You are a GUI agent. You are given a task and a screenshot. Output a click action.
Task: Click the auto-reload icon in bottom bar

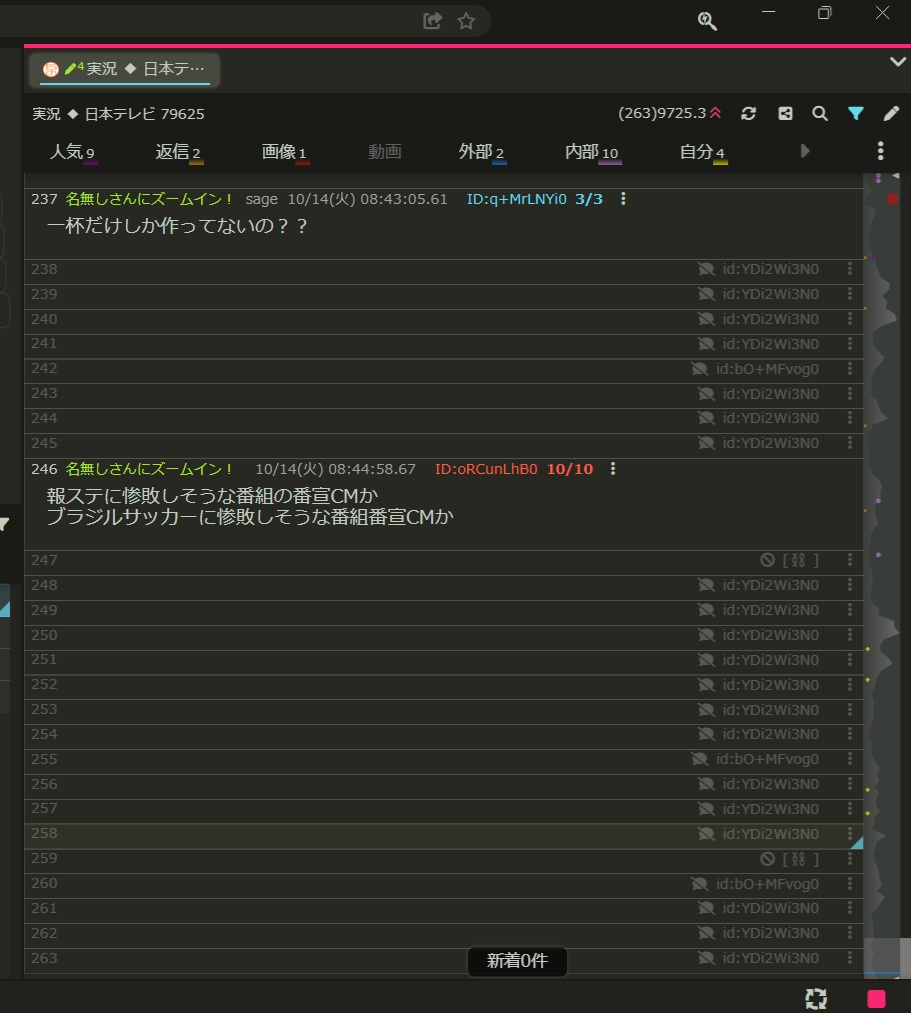click(816, 998)
